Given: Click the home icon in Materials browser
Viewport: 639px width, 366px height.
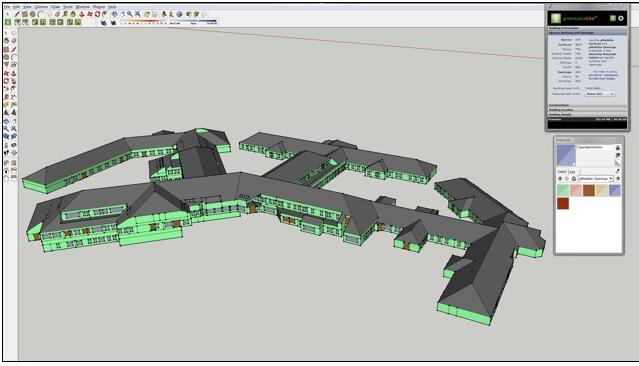Looking at the screenshot, I should pos(574,179).
